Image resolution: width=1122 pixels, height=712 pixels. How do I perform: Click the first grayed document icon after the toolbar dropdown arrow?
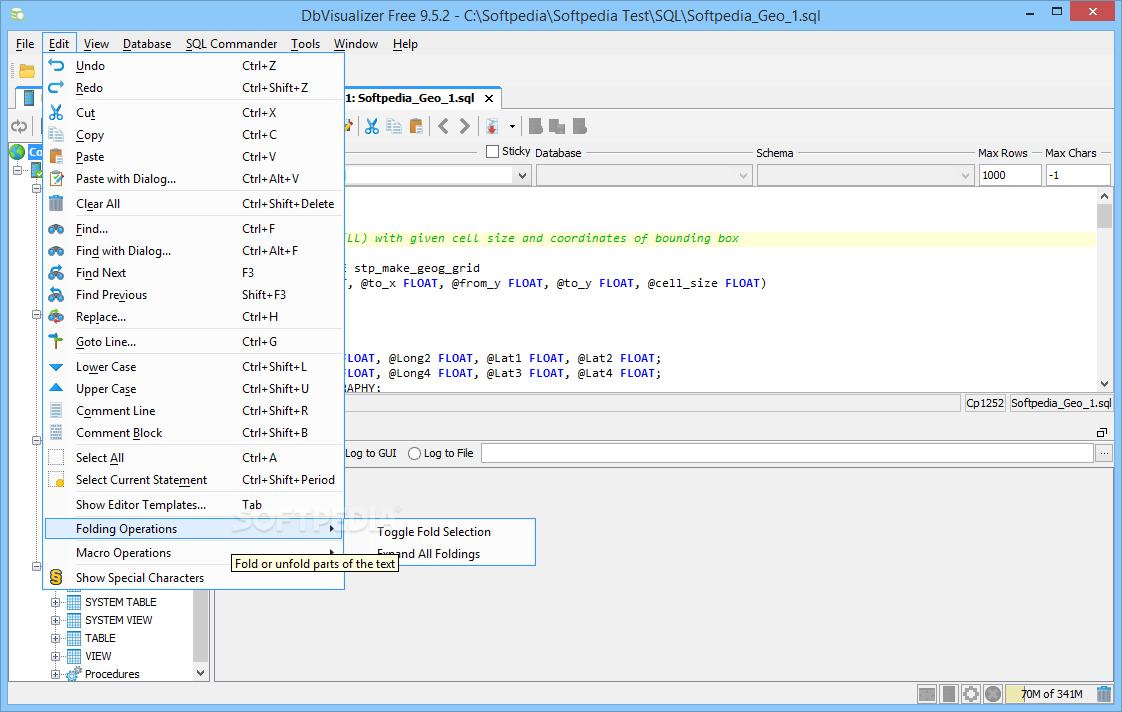coord(535,127)
